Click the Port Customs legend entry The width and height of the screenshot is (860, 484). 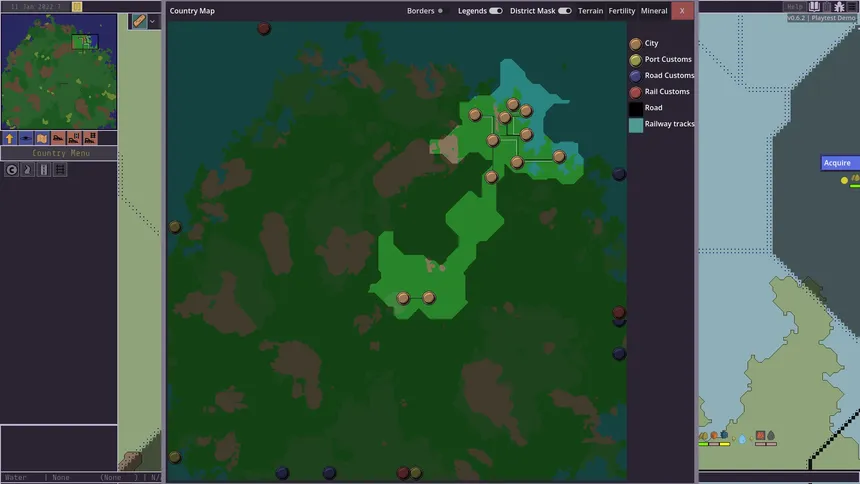click(668, 59)
